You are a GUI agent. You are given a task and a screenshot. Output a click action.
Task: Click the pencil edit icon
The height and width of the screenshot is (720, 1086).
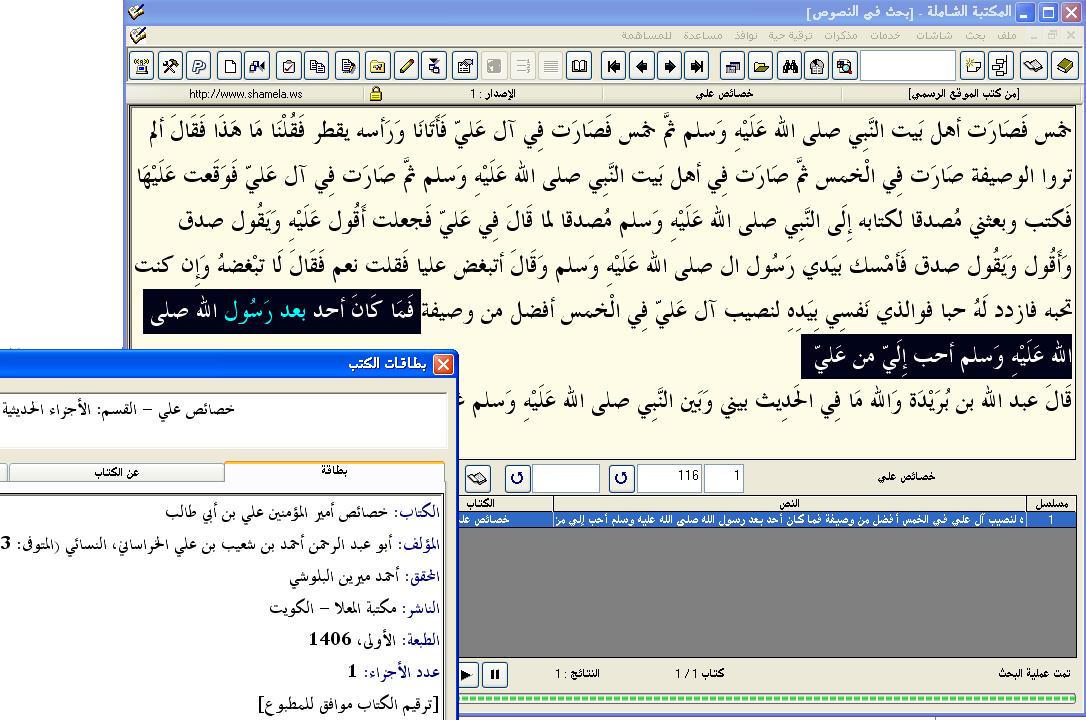click(x=406, y=67)
